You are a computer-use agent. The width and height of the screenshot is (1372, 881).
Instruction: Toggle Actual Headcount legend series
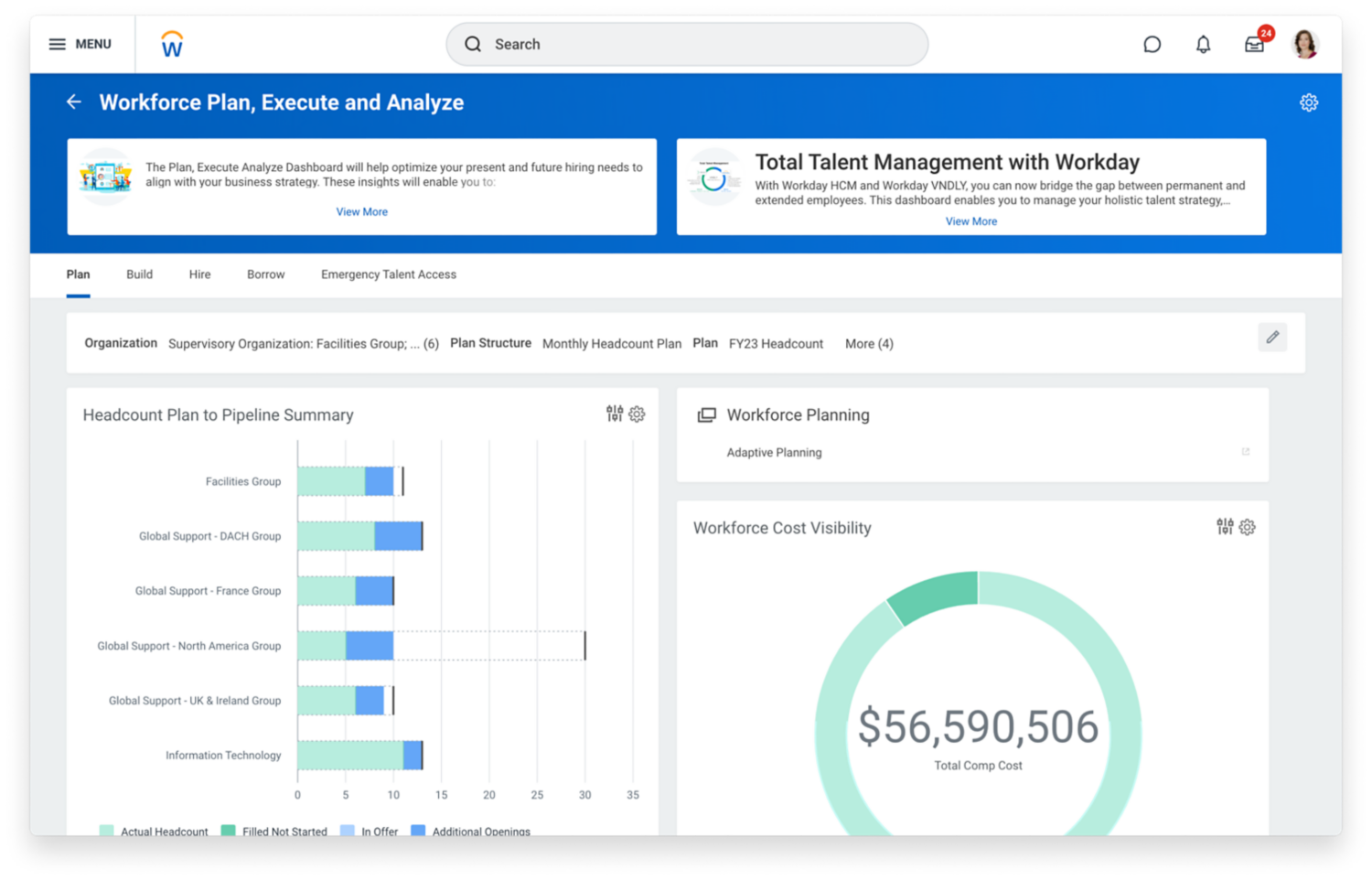tap(154, 831)
